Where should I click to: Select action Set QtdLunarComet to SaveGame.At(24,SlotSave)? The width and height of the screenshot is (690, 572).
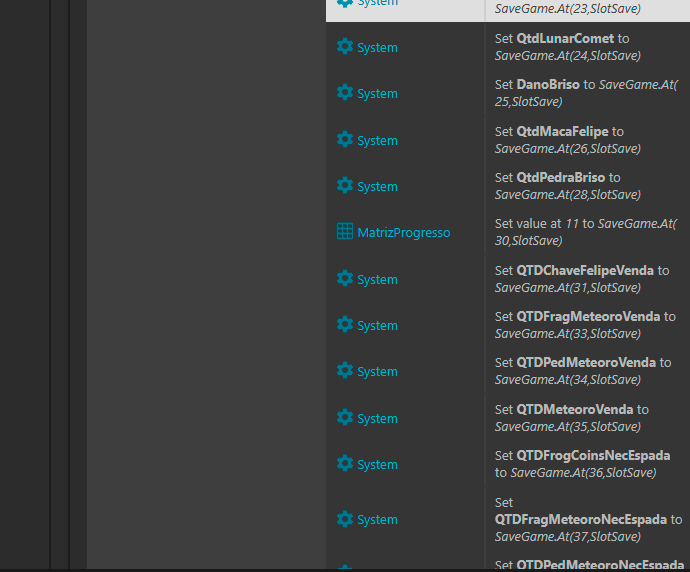point(568,47)
